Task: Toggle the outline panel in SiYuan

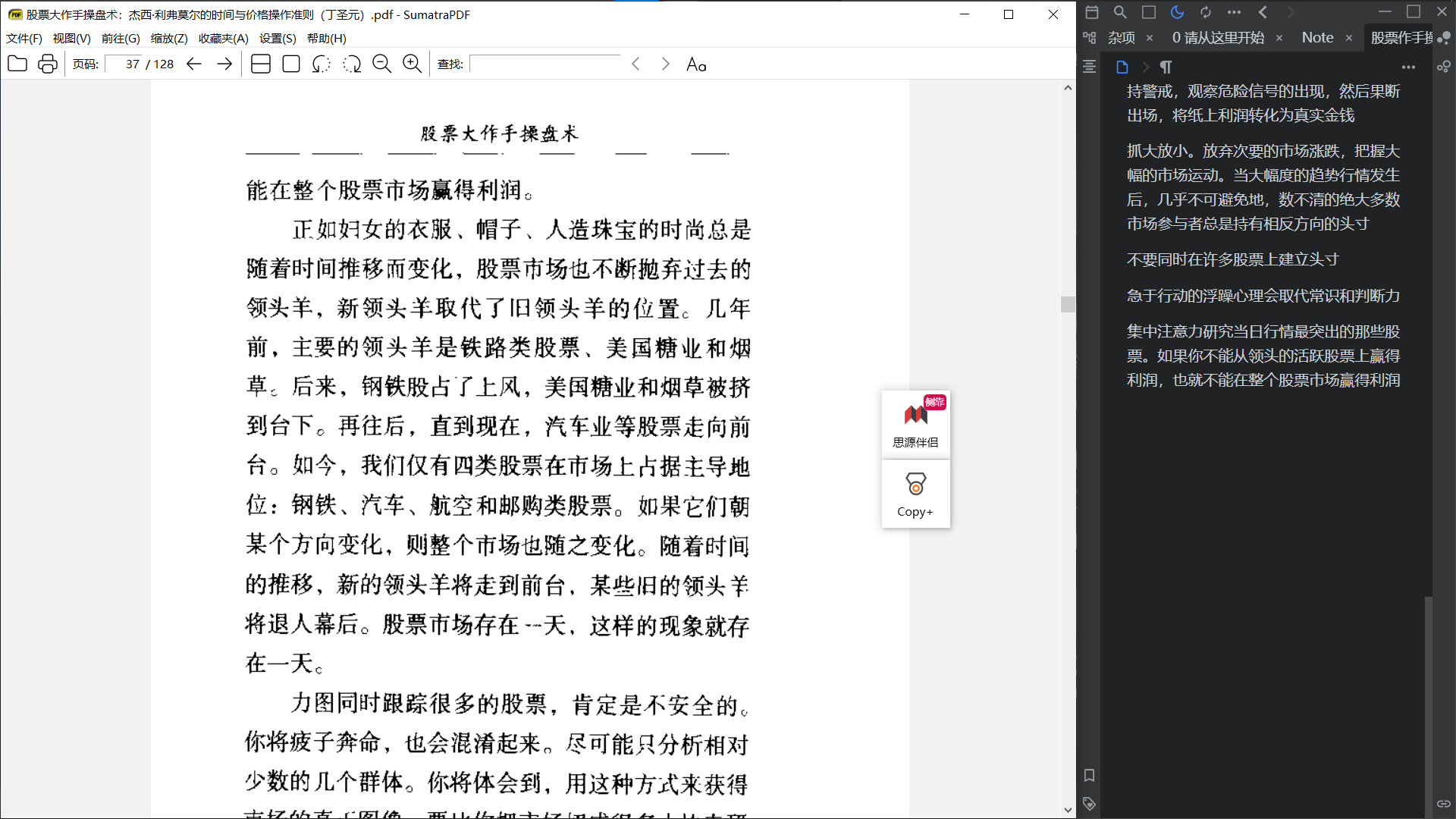Action: point(1088,67)
